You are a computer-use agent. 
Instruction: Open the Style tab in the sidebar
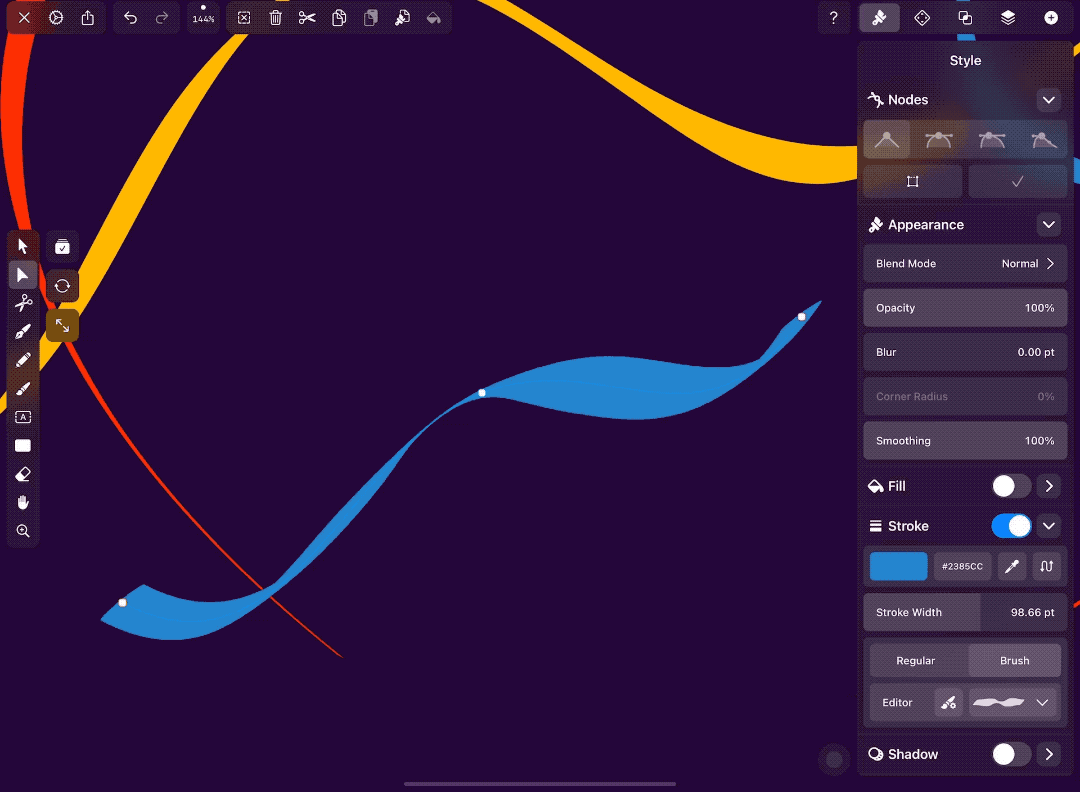click(879, 17)
